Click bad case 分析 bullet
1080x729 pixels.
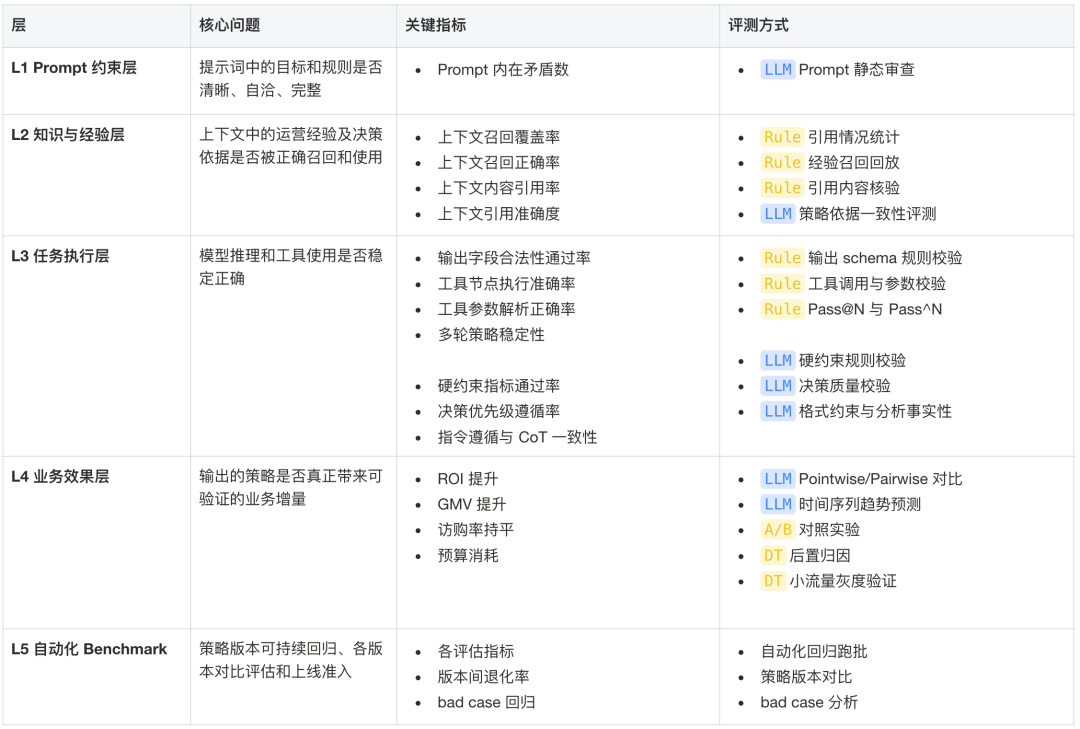[x=809, y=702]
